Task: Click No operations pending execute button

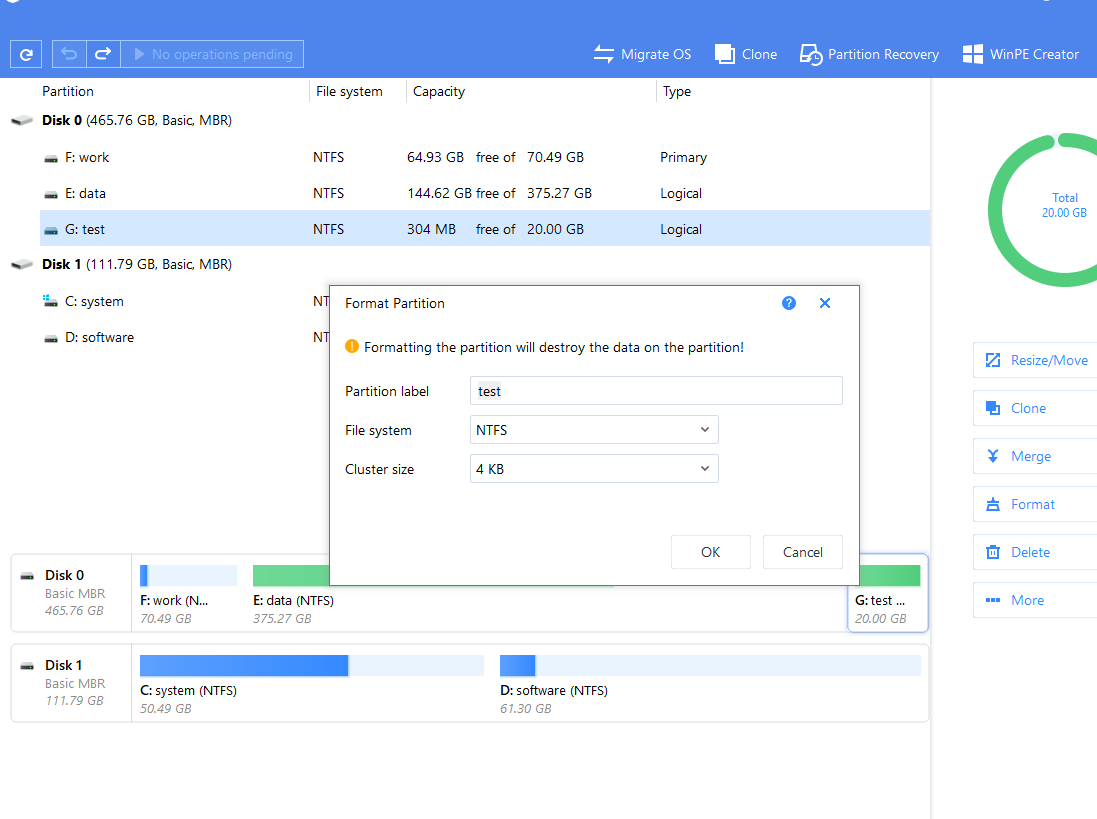Action: tap(212, 54)
